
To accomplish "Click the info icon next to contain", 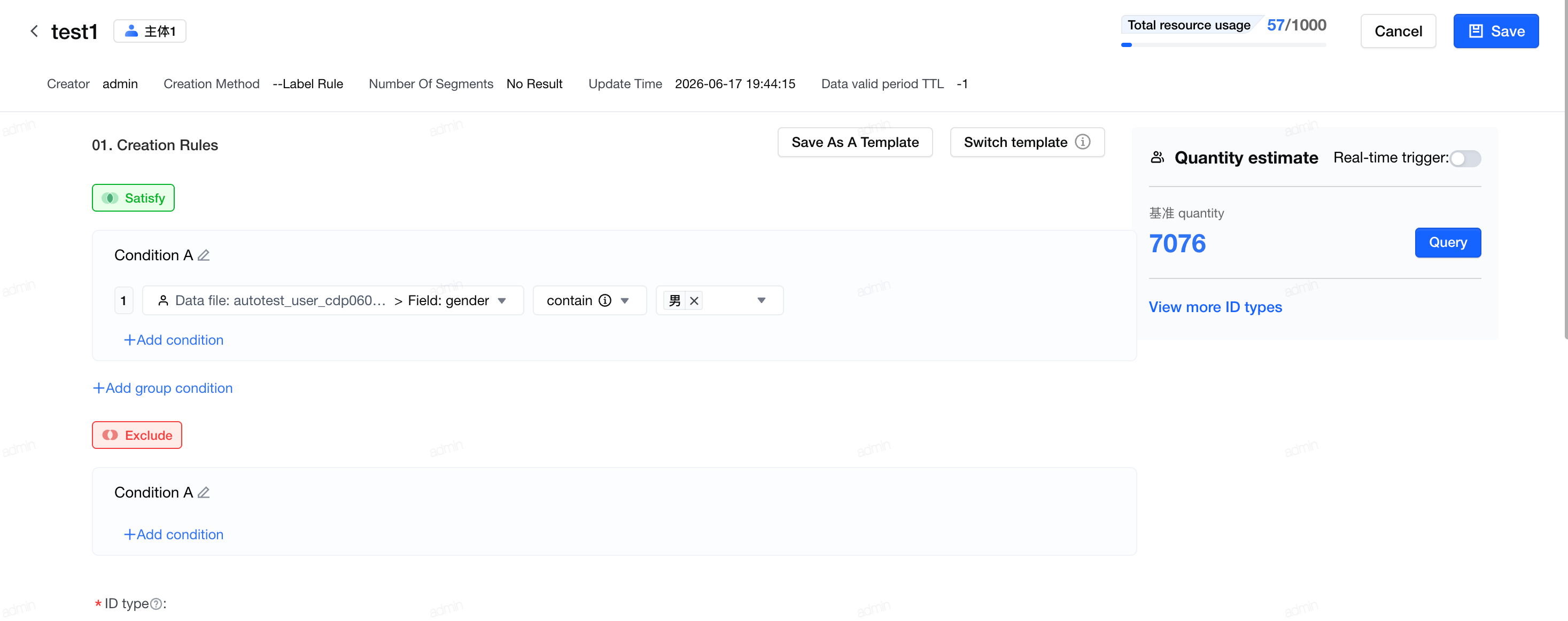I will [605, 300].
